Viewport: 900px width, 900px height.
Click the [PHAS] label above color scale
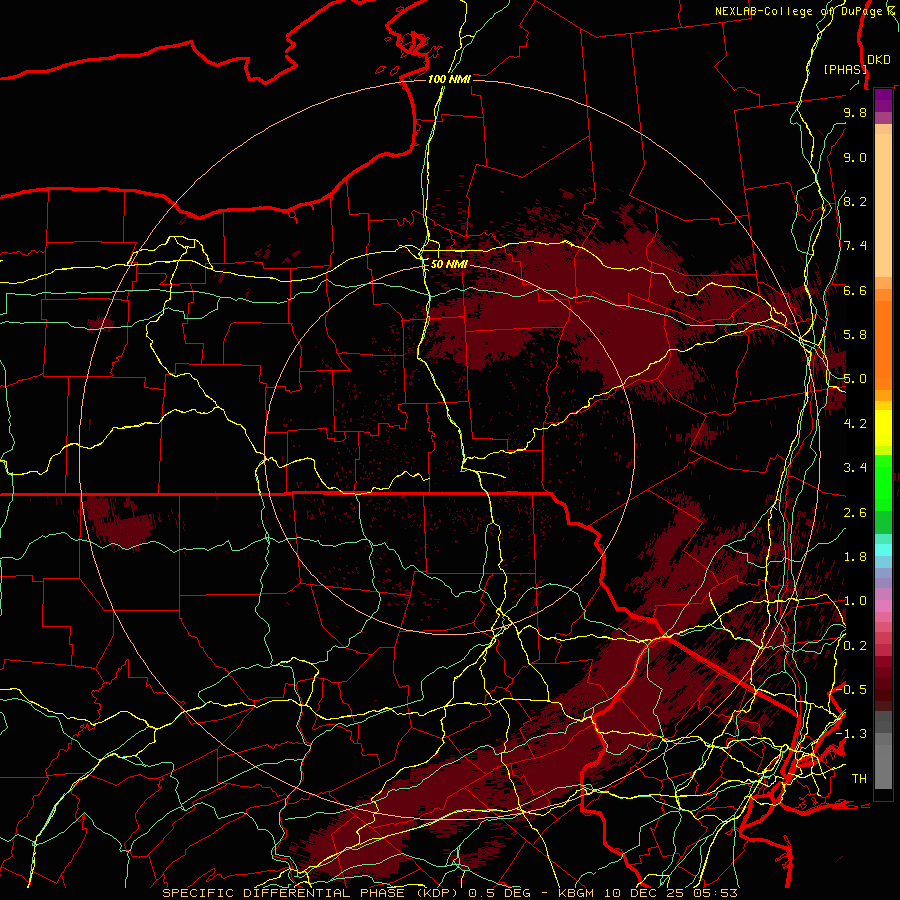point(845,69)
